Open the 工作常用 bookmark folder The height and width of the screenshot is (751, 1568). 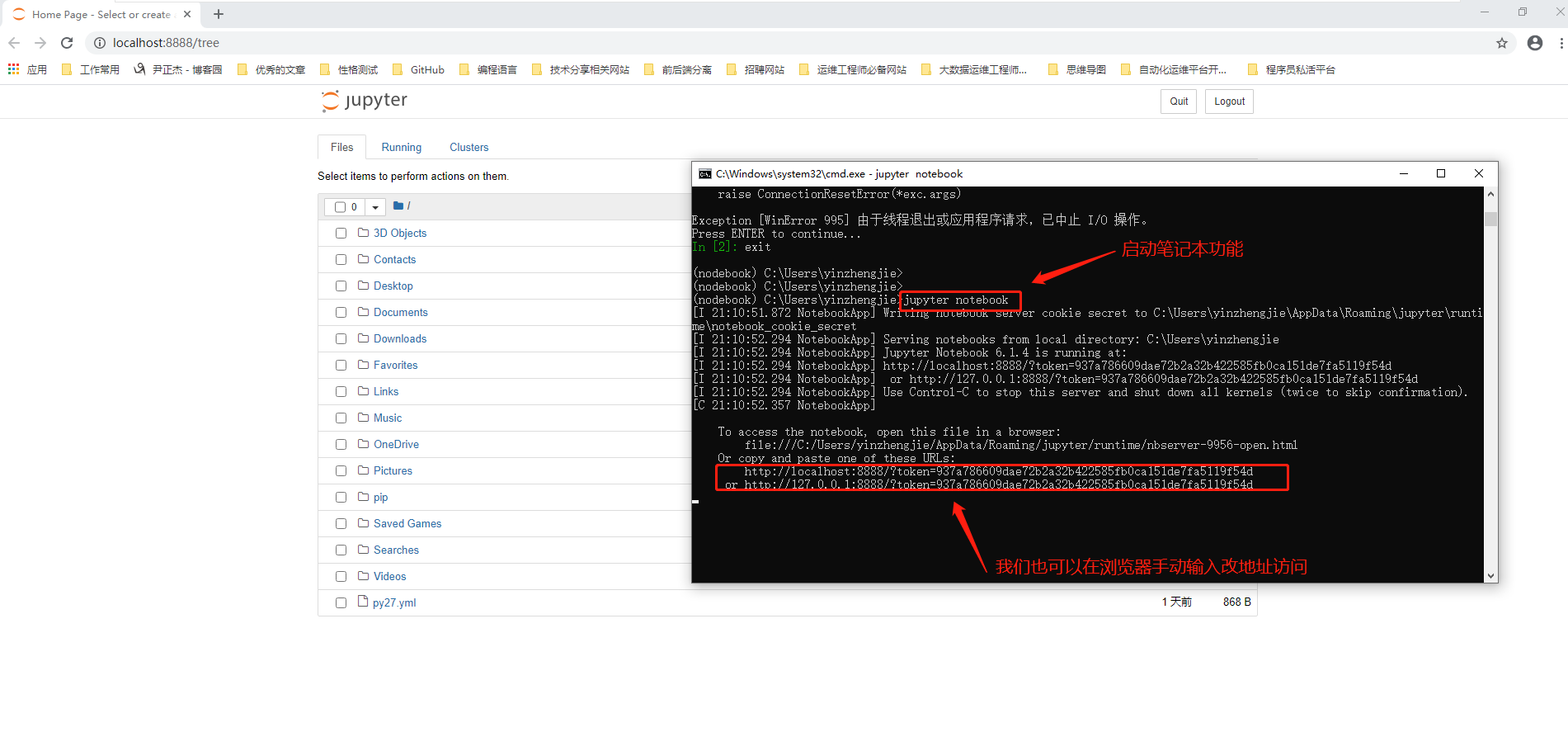pyautogui.click(x=91, y=69)
